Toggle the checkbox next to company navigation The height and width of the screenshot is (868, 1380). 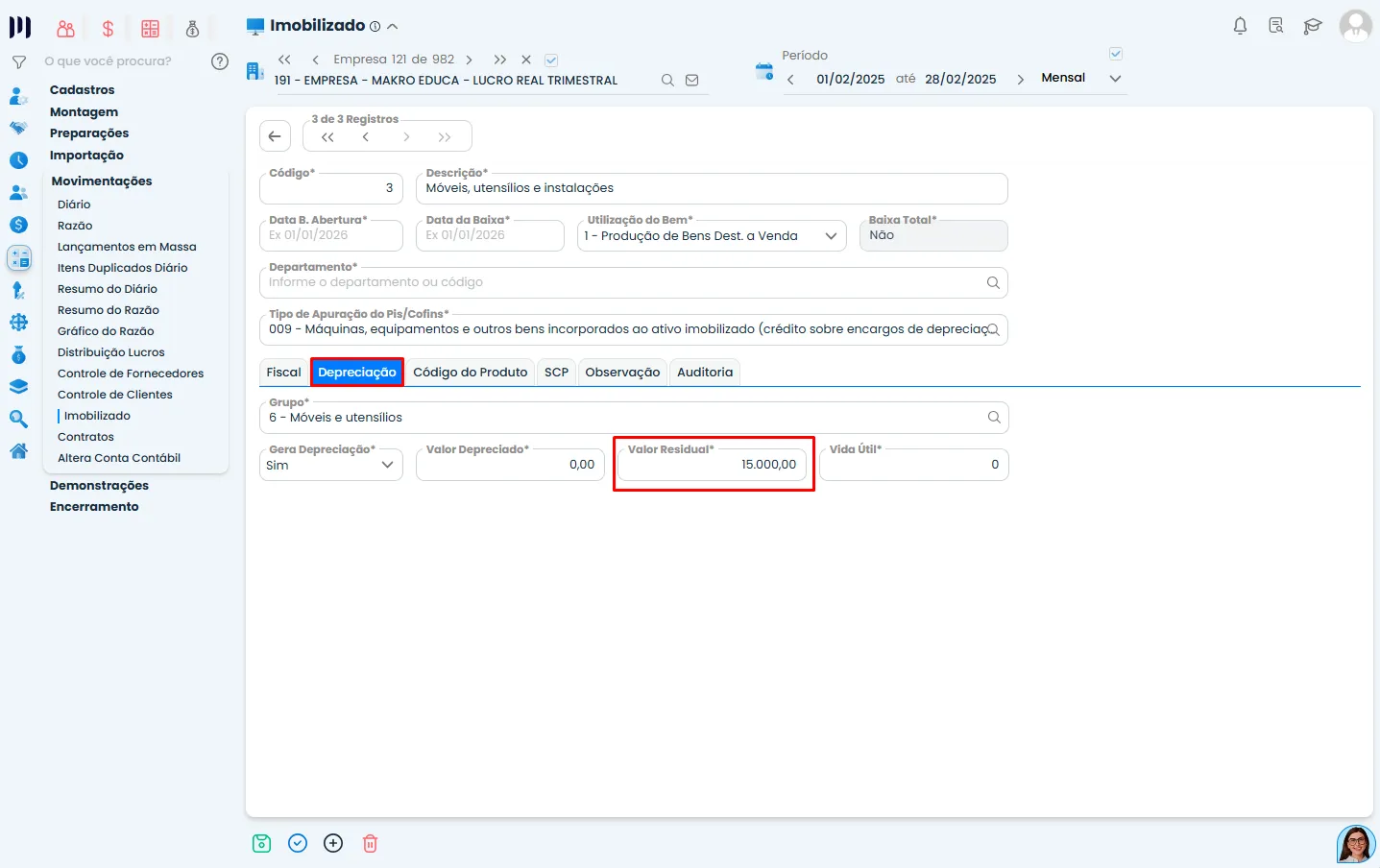click(551, 60)
